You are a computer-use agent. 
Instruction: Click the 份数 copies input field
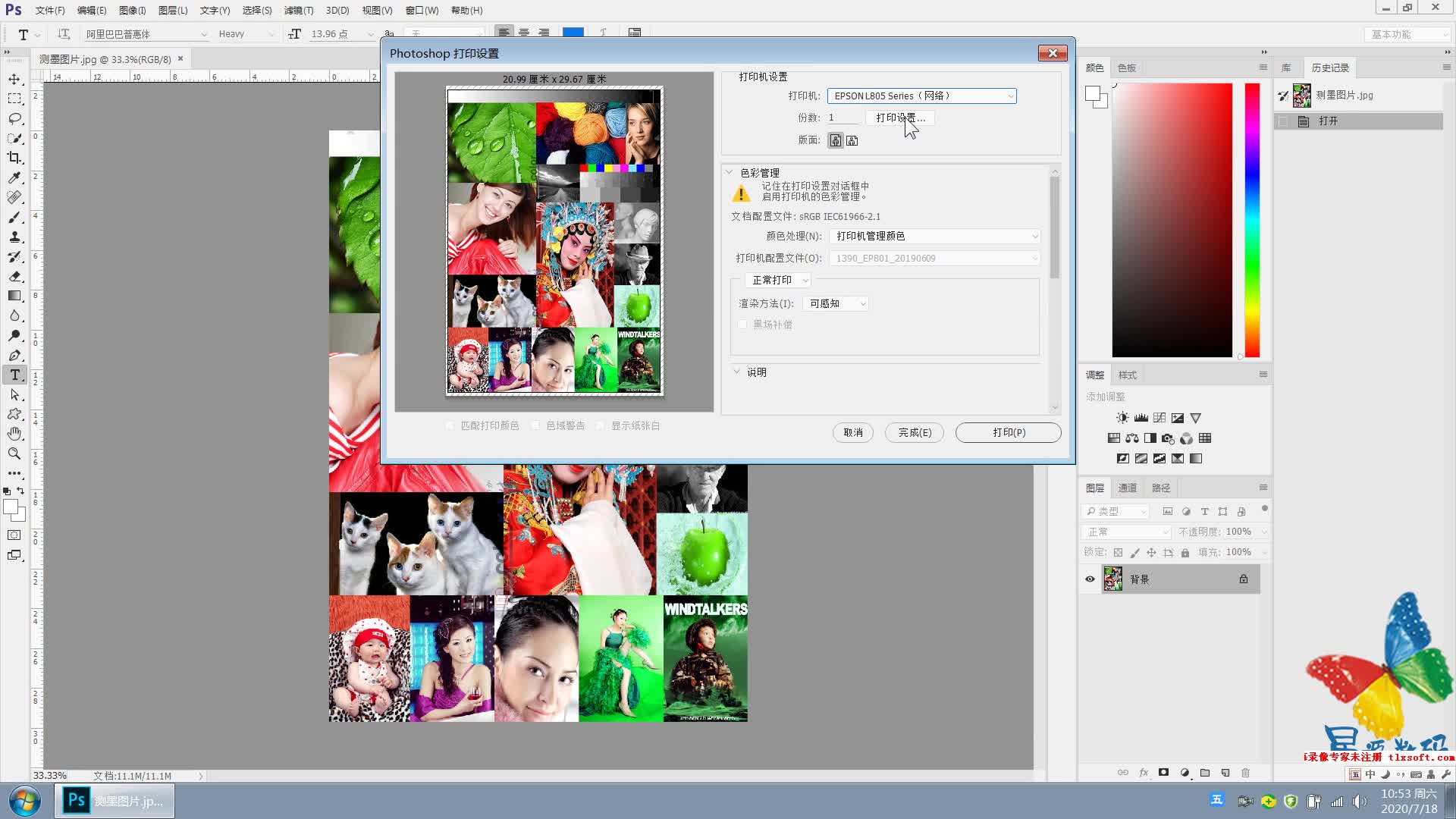tap(842, 118)
